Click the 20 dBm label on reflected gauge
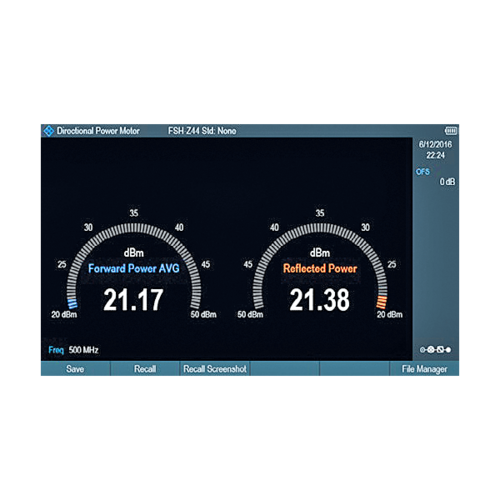The width and height of the screenshot is (500, 500). click(x=389, y=314)
